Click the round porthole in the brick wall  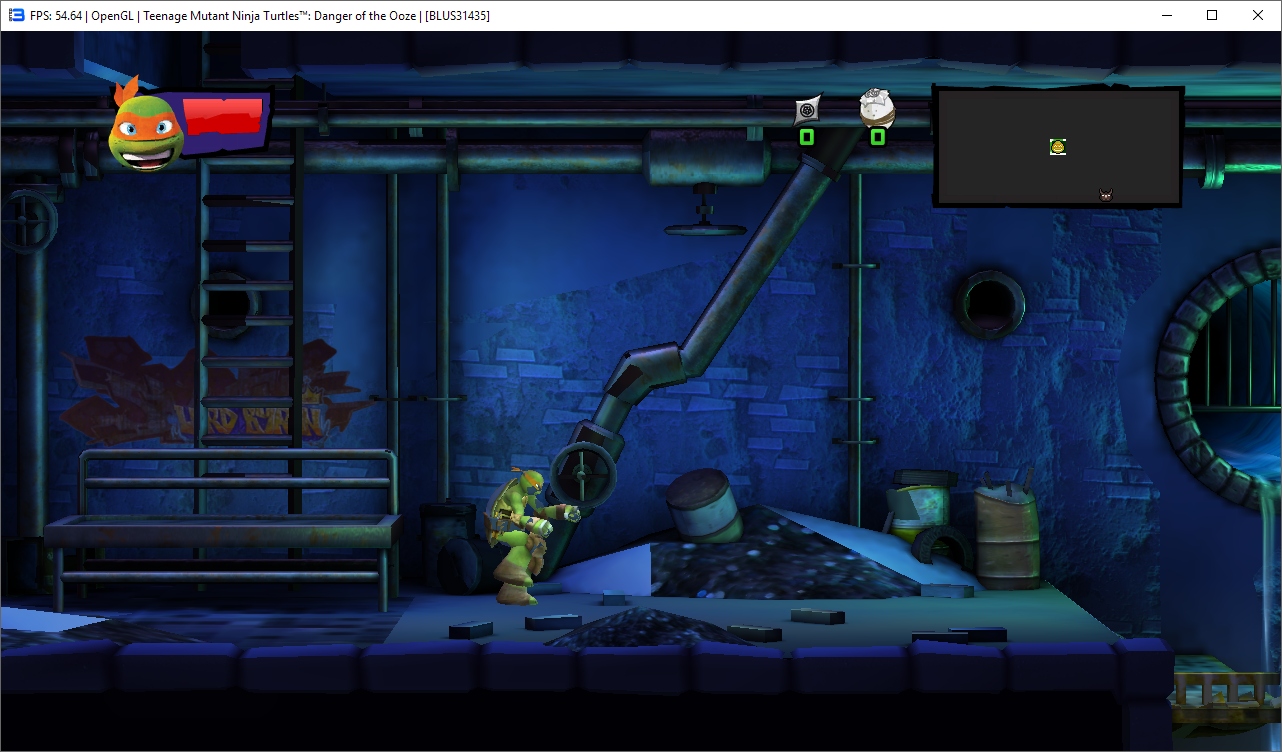pyautogui.click(x=990, y=303)
